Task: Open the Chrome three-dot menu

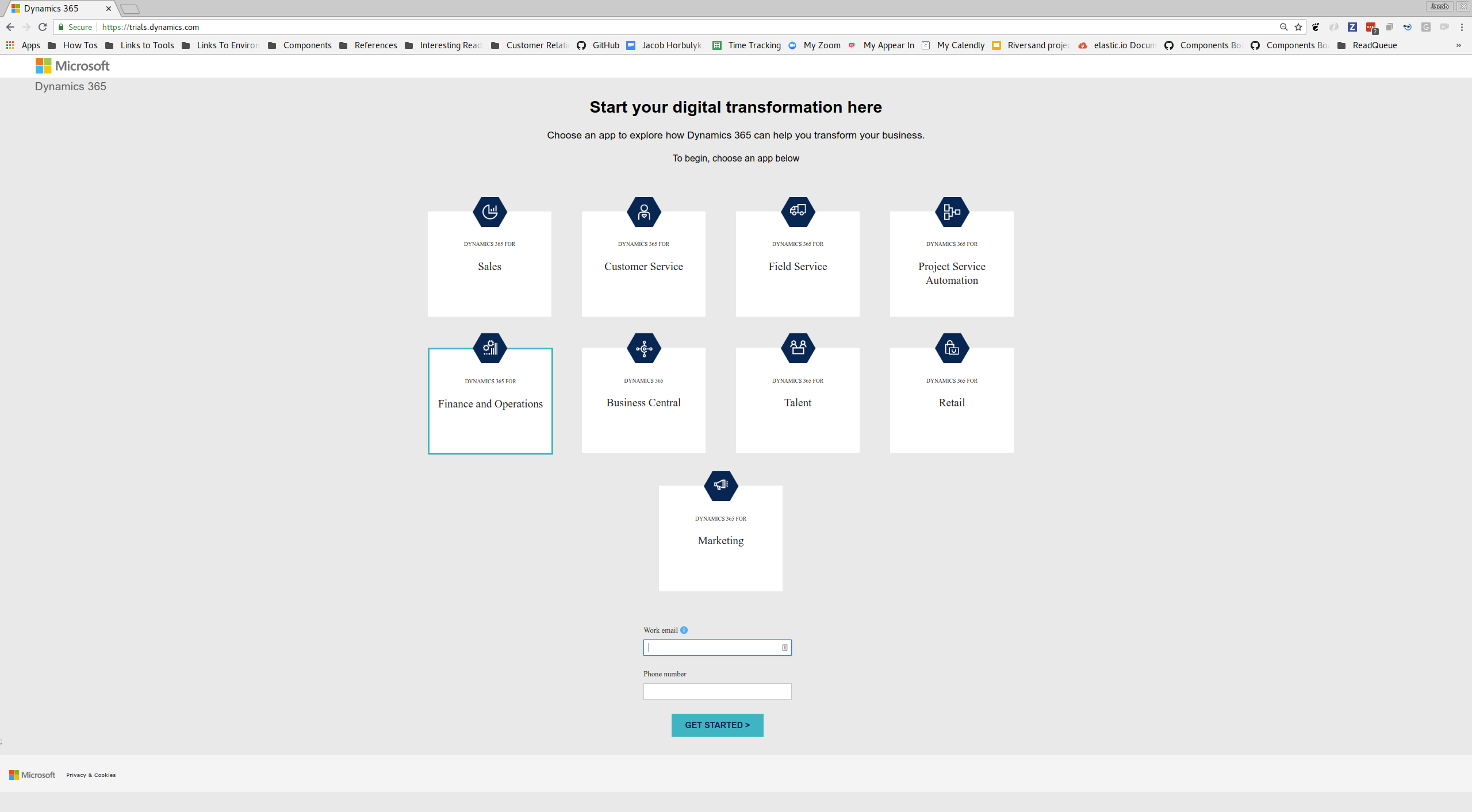Action: pyautogui.click(x=1462, y=27)
